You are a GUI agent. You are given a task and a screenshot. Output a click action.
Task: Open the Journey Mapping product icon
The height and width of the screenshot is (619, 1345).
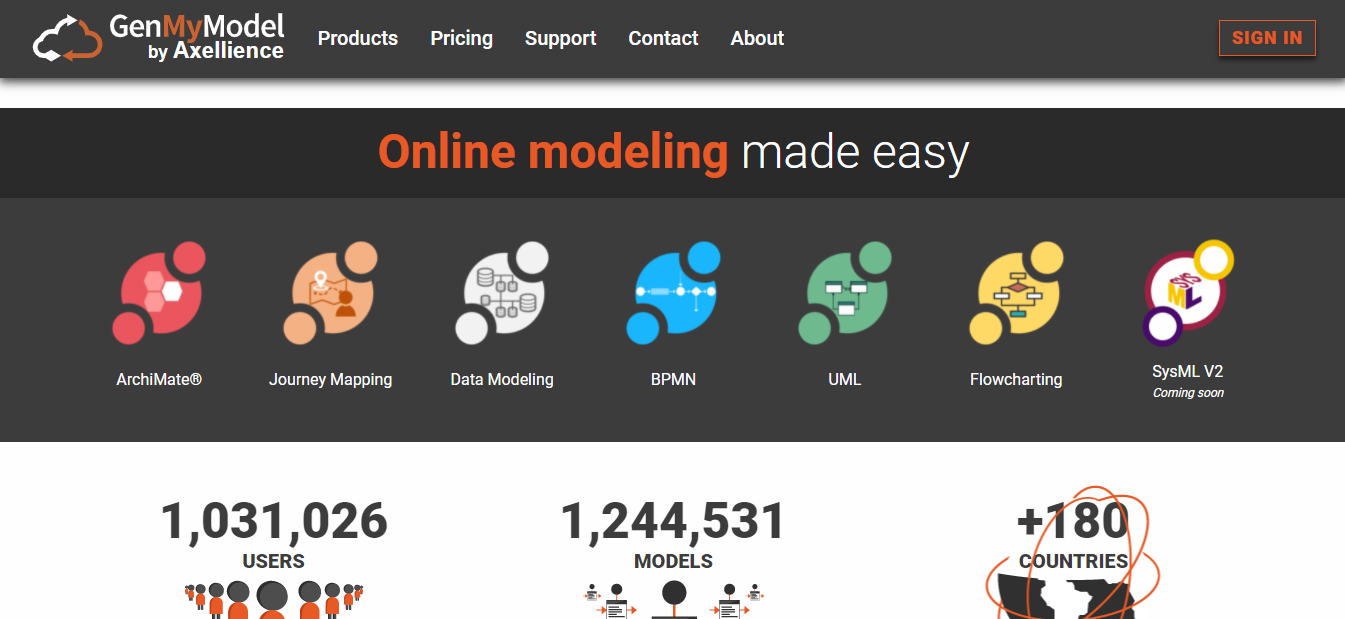pos(330,293)
